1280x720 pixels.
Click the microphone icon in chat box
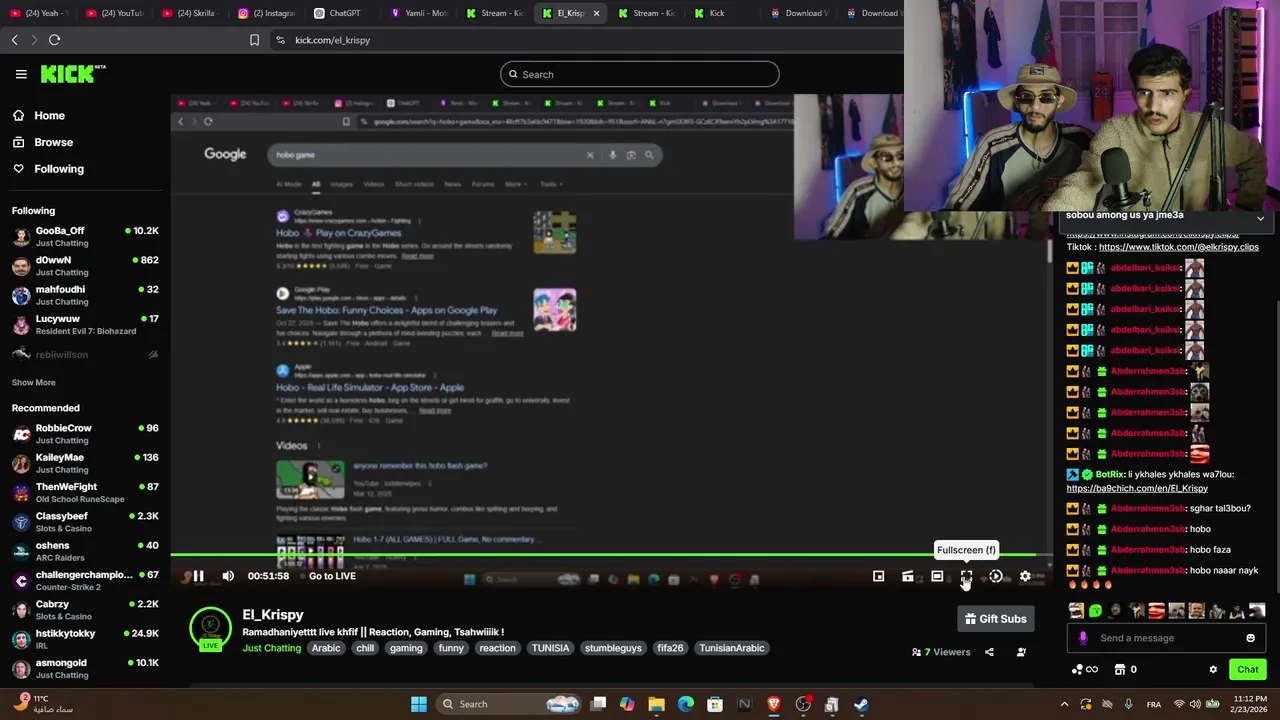1083,638
